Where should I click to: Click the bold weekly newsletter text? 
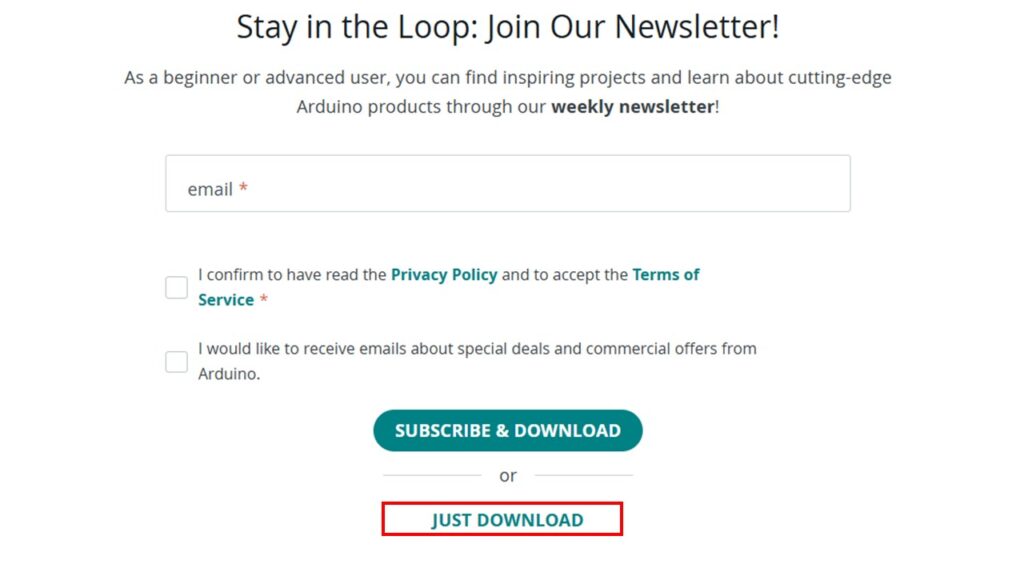click(633, 106)
